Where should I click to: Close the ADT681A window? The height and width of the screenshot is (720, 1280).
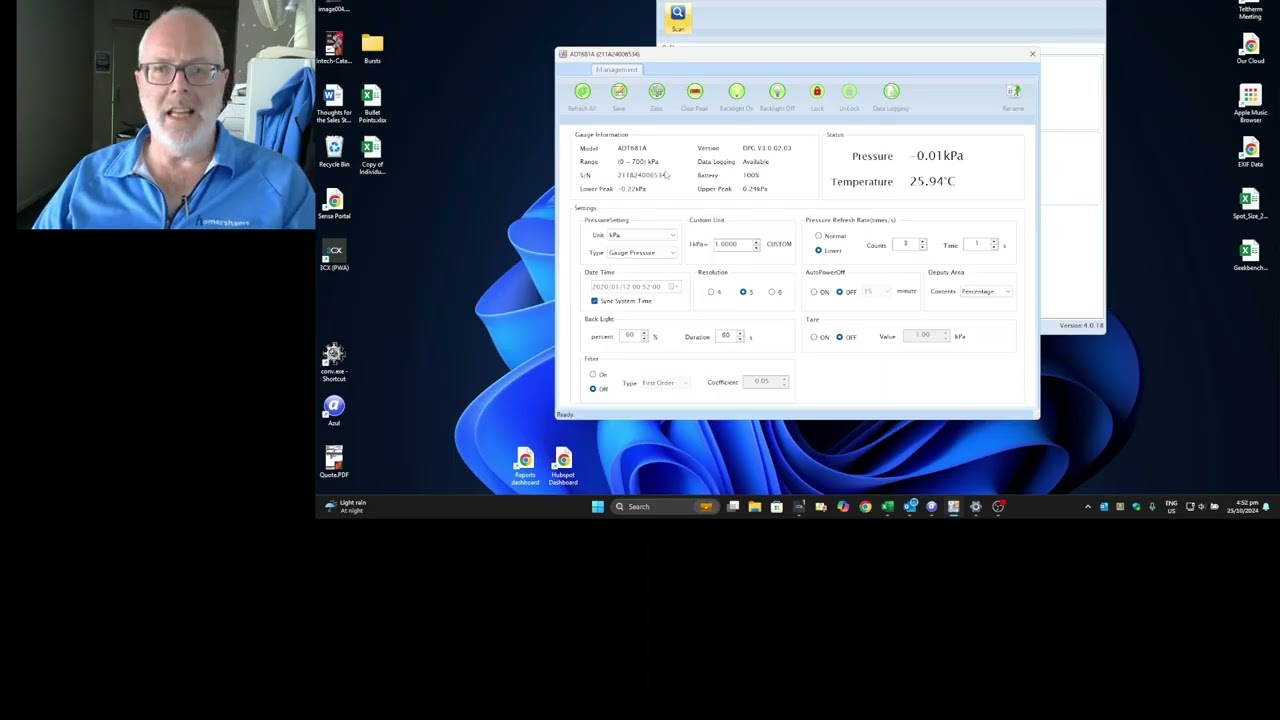1032,54
